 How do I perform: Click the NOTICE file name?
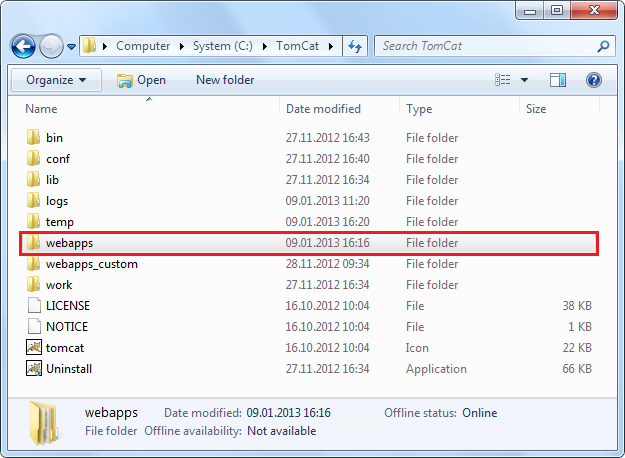[67, 327]
